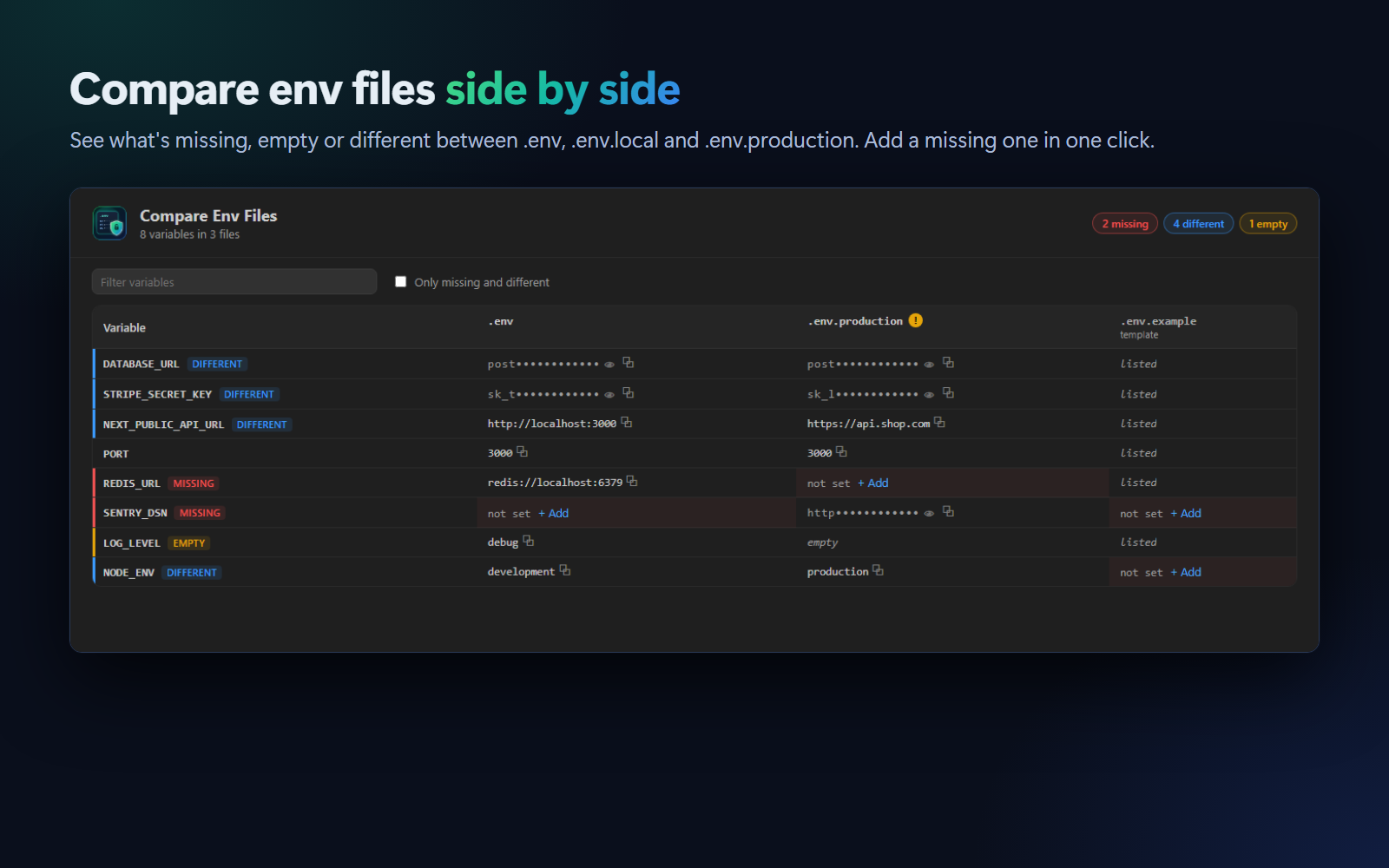The image size is (1389, 868).
Task: Reveal DATABASE_URL value in .env.production column
Action: (x=929, y=365)
